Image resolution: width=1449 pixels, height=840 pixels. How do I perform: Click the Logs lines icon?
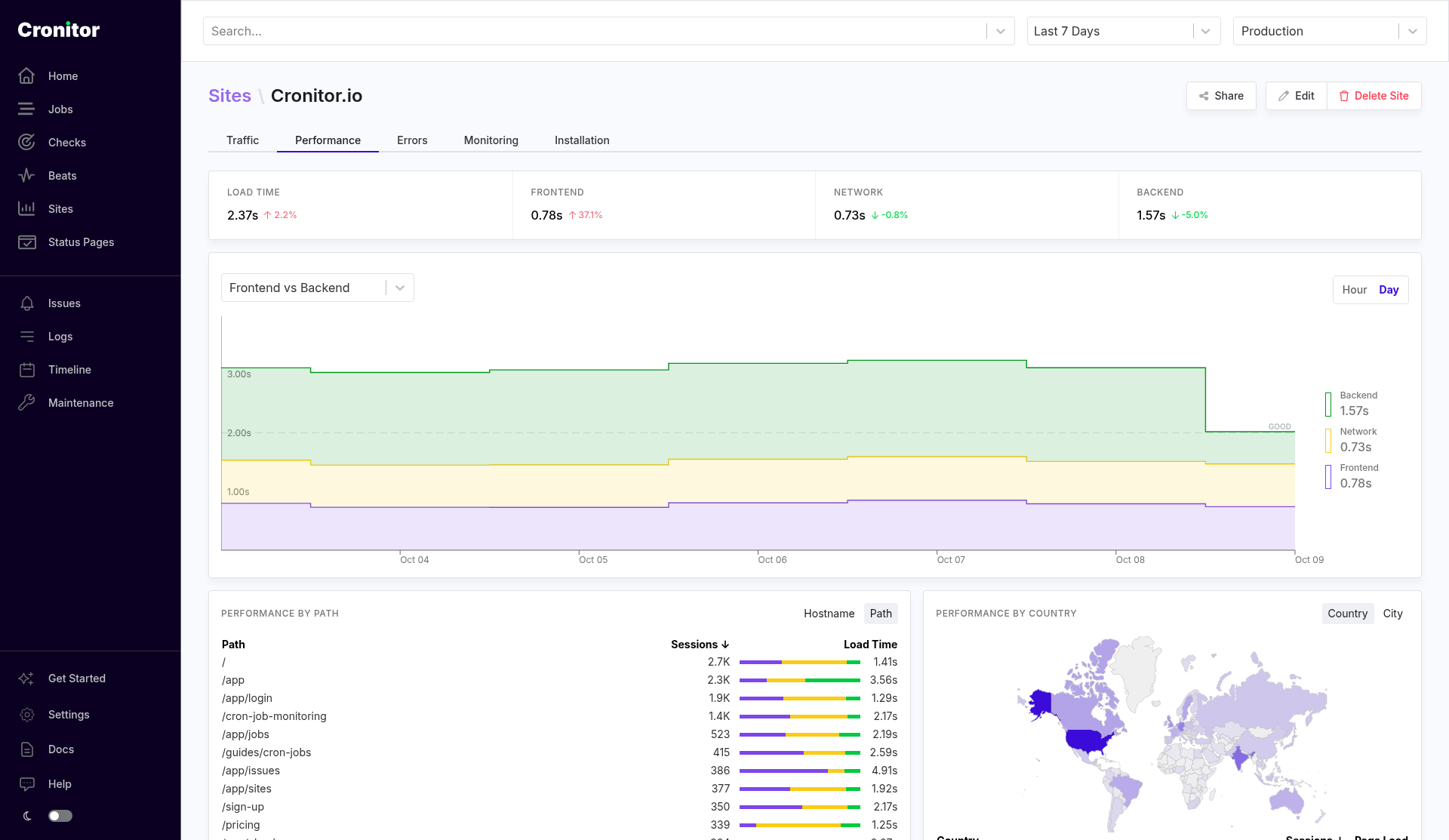pyautogui.click(x=26, y=337)
